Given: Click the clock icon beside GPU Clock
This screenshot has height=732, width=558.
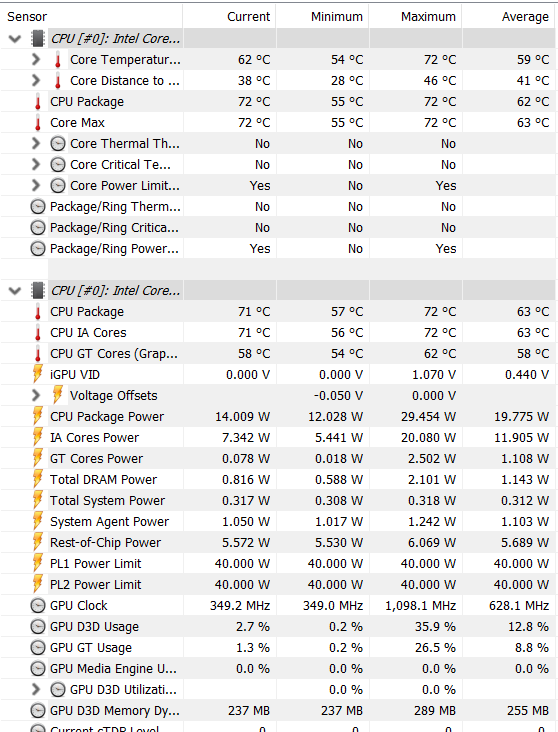Looking at the screenshot, I should pyautogui.click(x=38, y=605).
